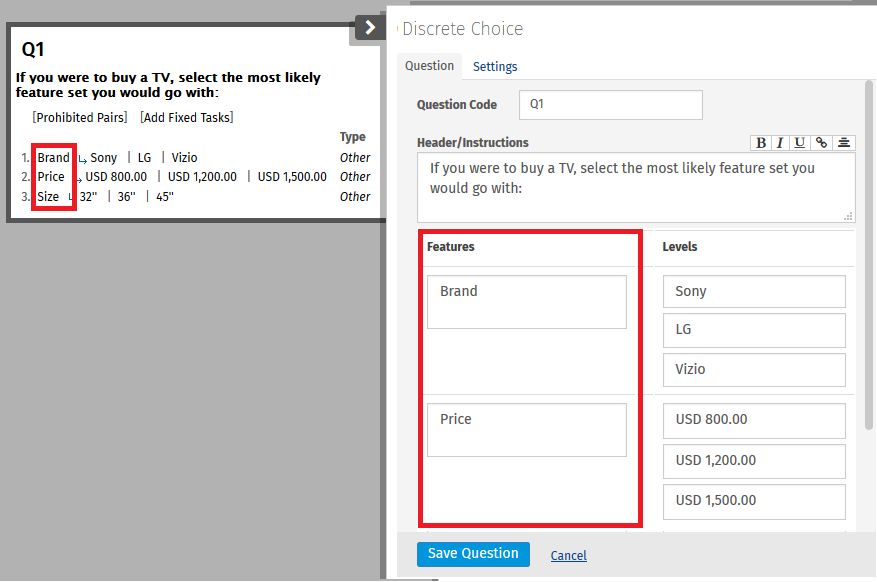Apply italic formatting to the header text
The width and height of the screenshot is (877, 582).
[780, 142]
